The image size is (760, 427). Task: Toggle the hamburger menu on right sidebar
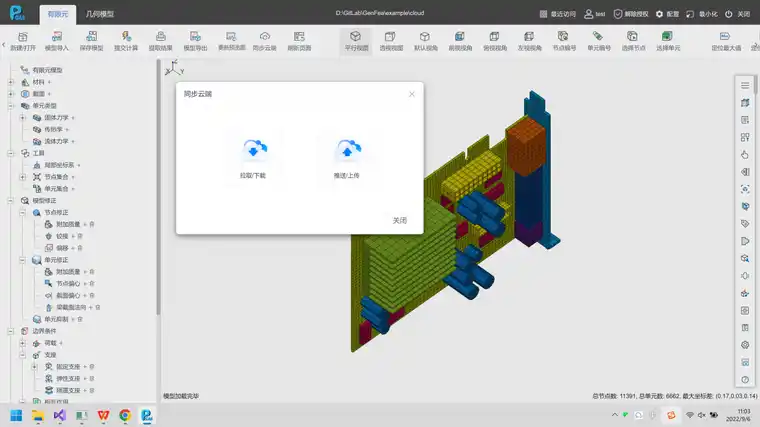745,84
